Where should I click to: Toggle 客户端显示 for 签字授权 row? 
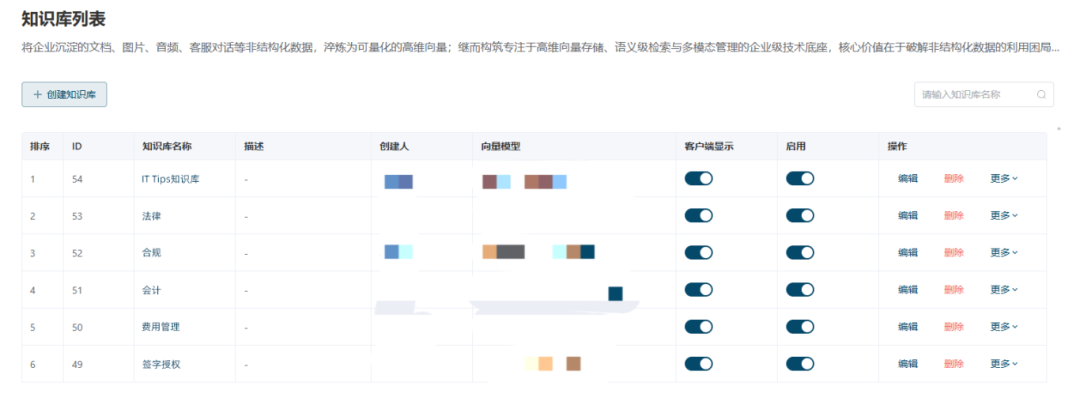tap(698, 364)
